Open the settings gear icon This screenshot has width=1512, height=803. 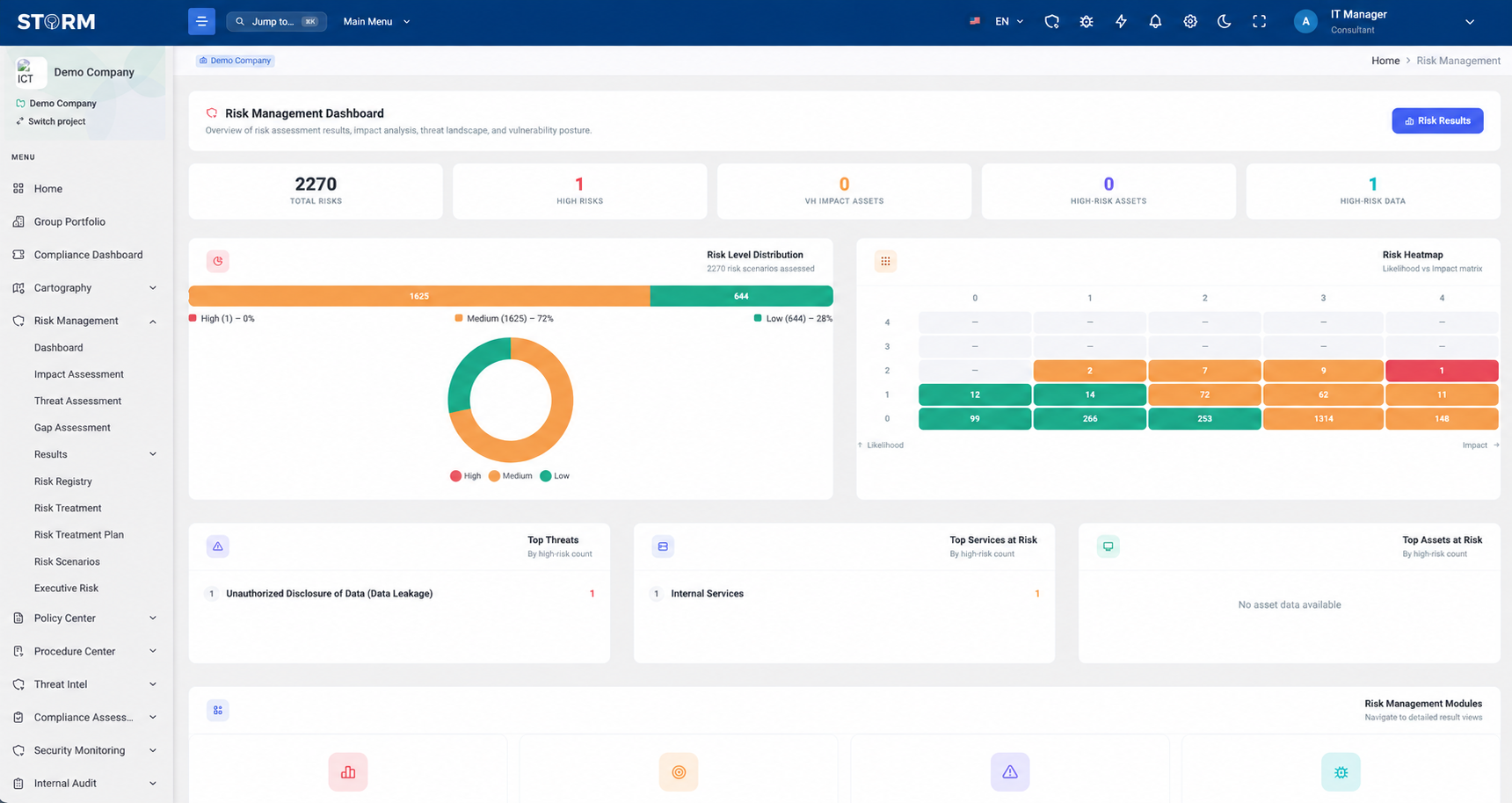[x=1190, y=21]
